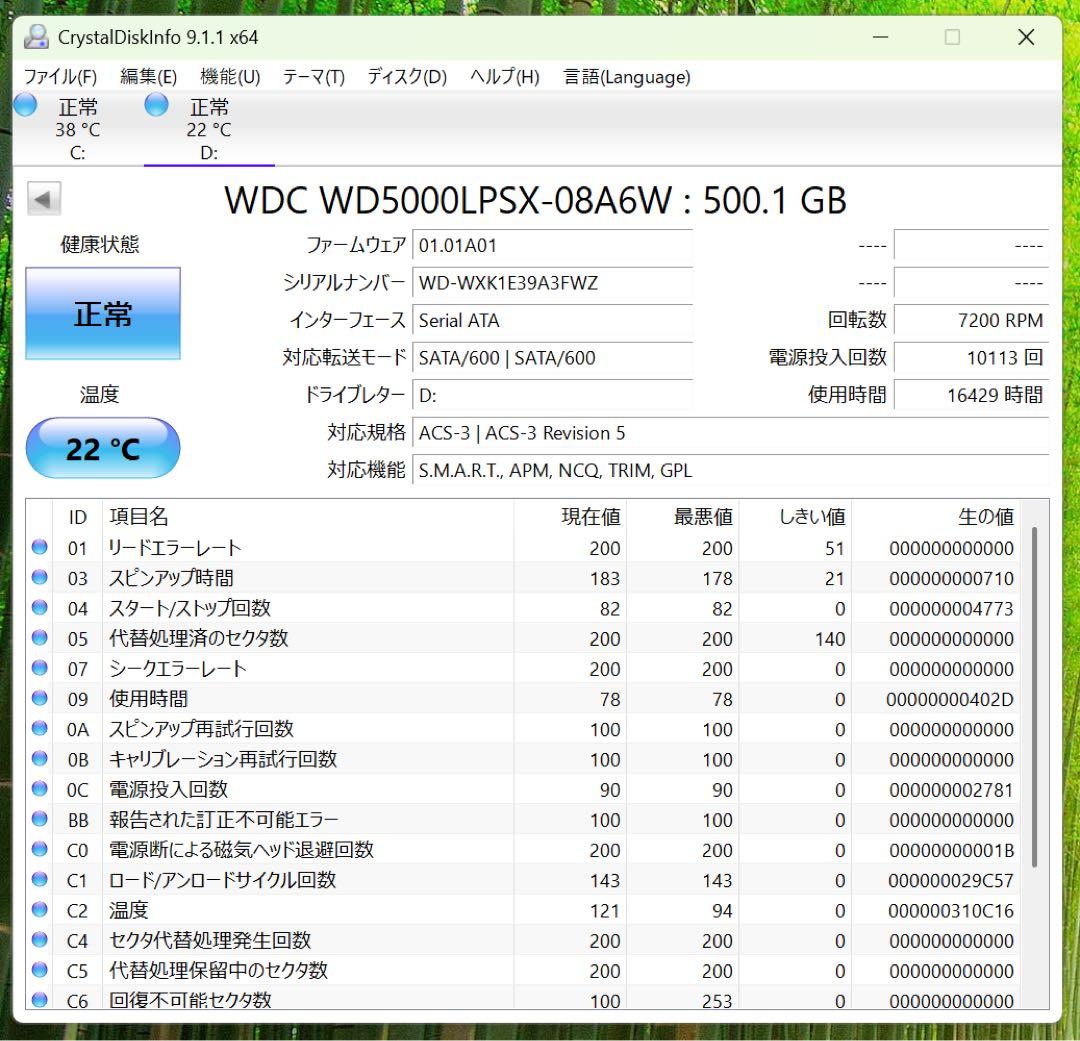Click the ファームウェア field showing 01.01A01
This screenshot has width=1080, height=1041.
(553, 245)
